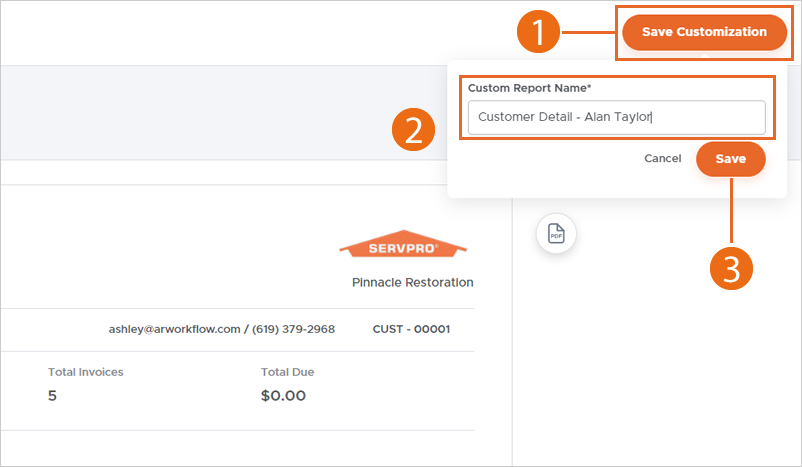Click the orange step 3 marker
The height and width of the screenshot is (467, 802).
pyautogui.click(x=731, y=269)
